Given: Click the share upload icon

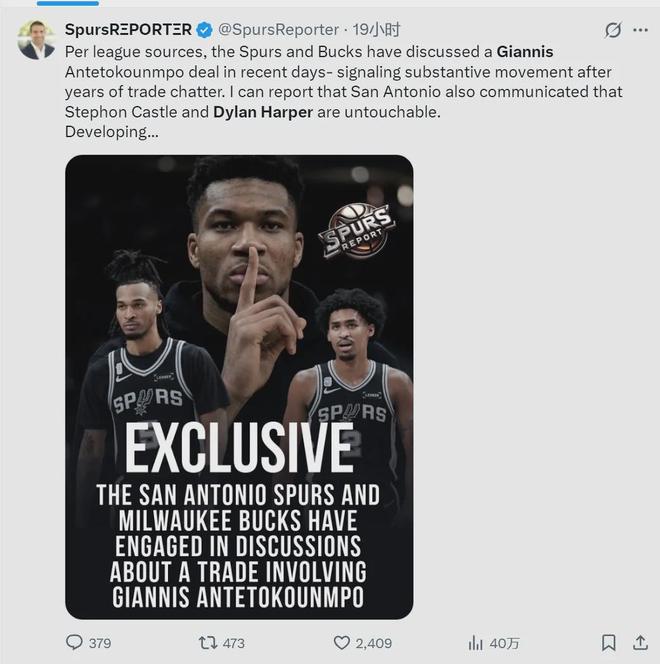Looking at the screenshot, I should pos(638,642).
